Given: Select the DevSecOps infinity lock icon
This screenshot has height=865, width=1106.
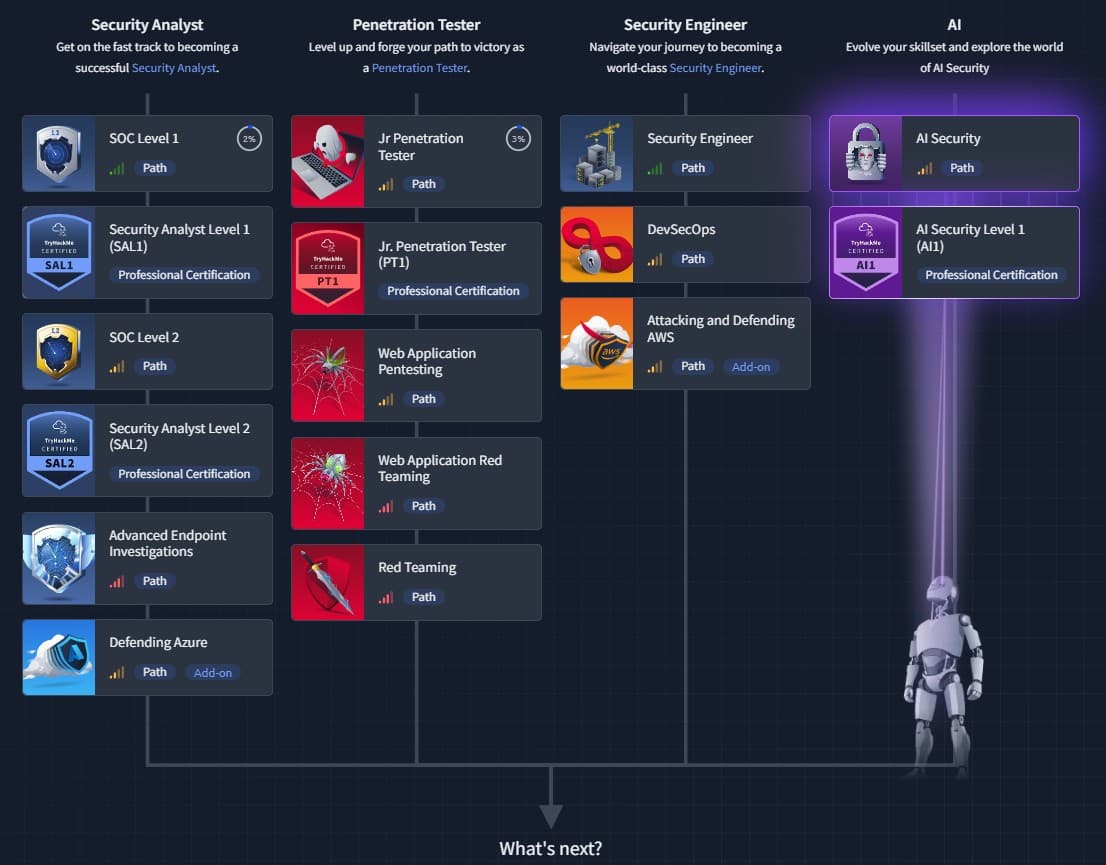Looking at the screenshot, I should tap(597, 245).
